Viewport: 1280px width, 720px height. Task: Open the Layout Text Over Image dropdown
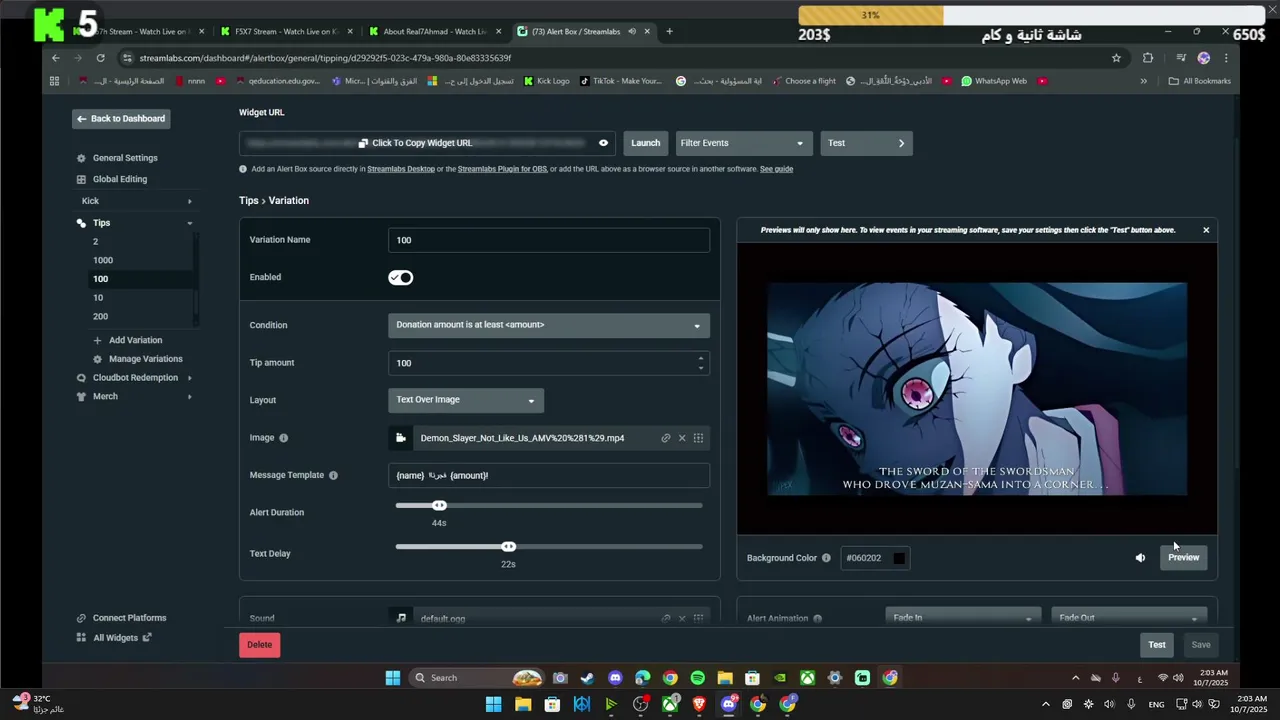pyautogui.click(x=466, y=400)
